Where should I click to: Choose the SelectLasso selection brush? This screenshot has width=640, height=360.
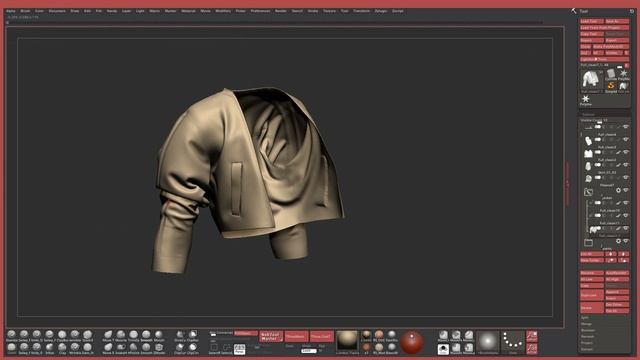[x=227, y=349]
